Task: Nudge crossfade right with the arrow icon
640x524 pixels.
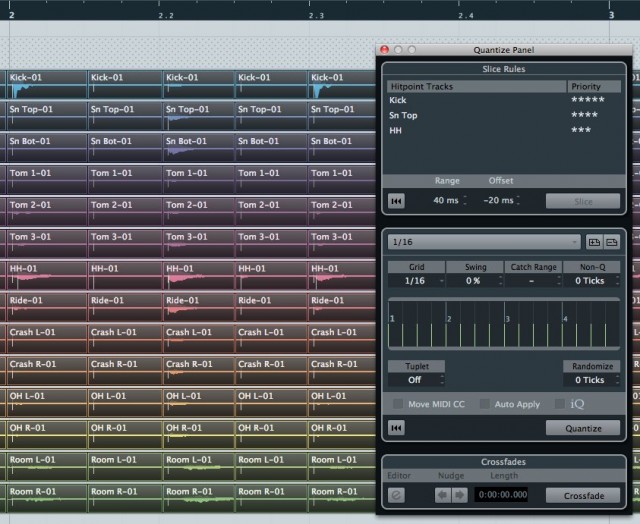Action: 460,495
